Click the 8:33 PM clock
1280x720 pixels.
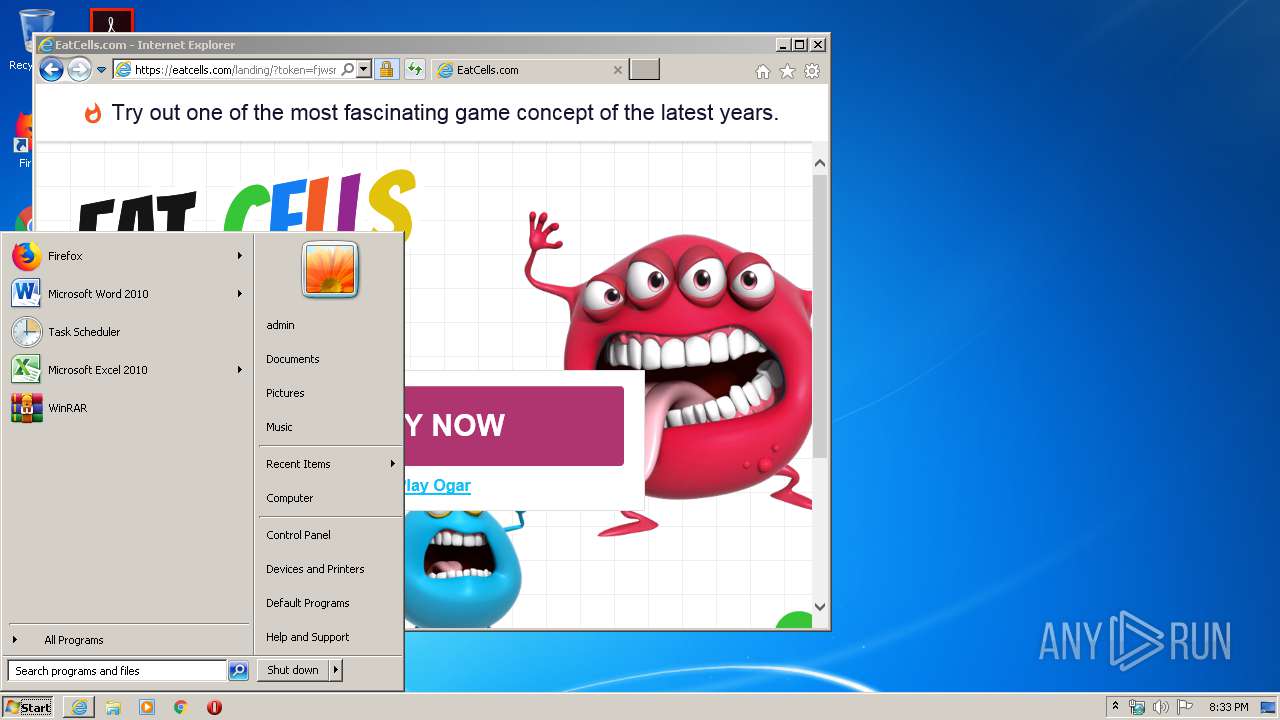(1228, 707)
